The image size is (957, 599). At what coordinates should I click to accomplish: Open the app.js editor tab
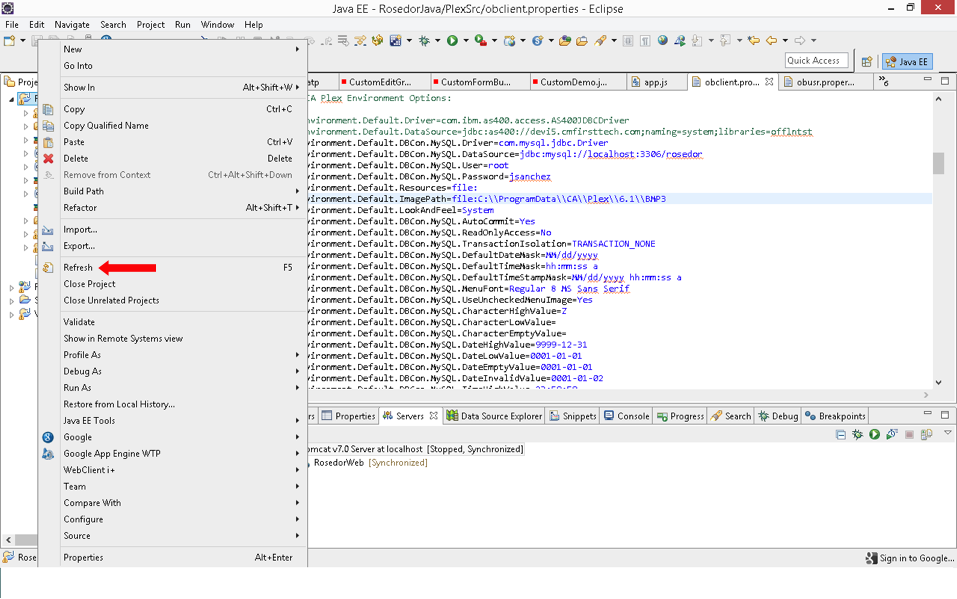coord(656,82)
